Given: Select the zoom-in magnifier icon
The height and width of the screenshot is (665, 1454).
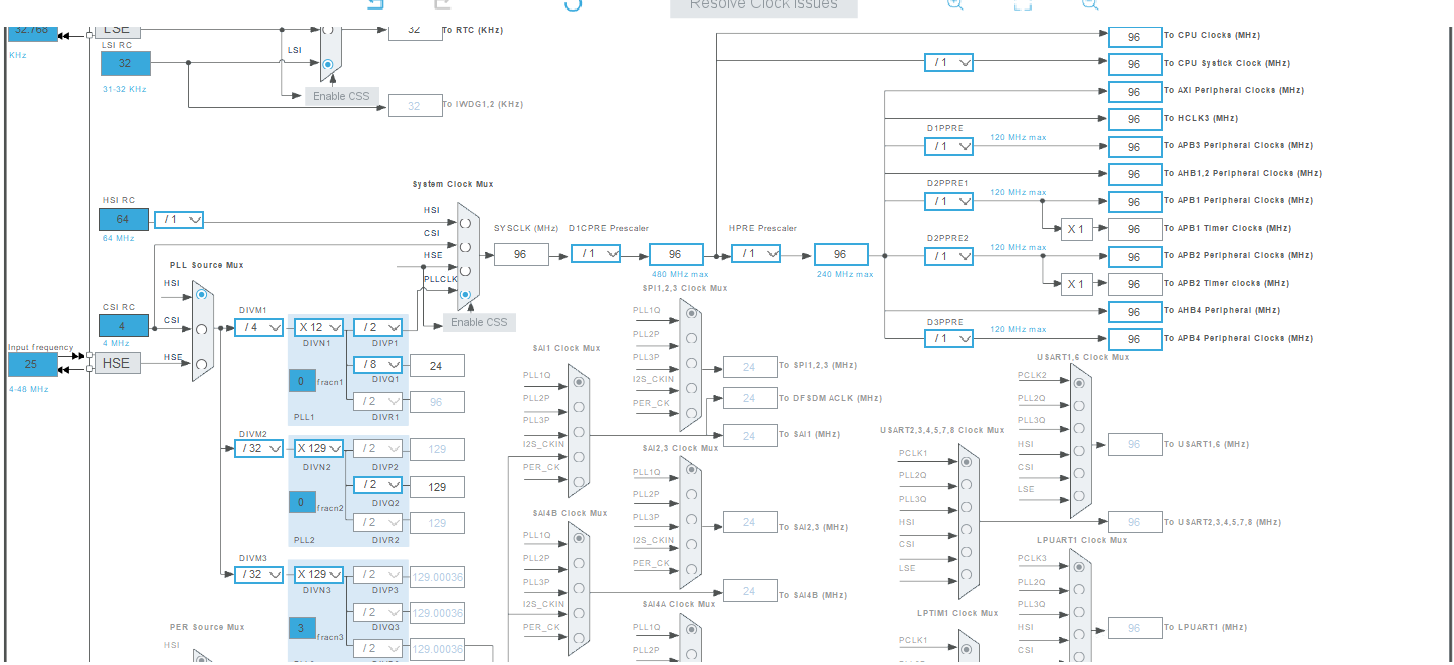Looking at the screenshot, I should click(x=954, y=5).
